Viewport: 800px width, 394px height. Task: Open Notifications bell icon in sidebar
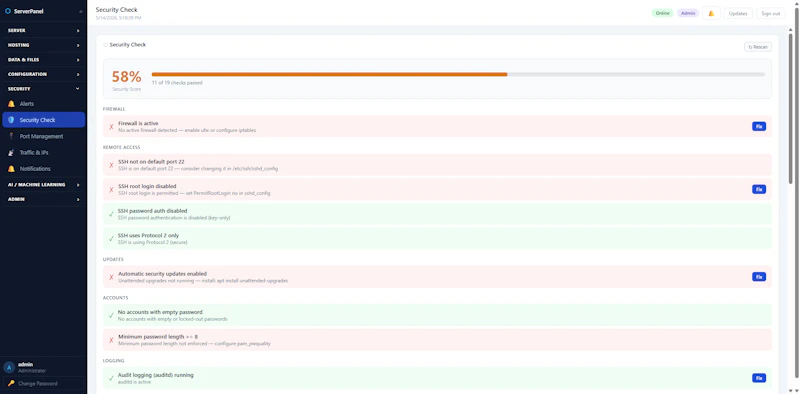coord(11,169)
